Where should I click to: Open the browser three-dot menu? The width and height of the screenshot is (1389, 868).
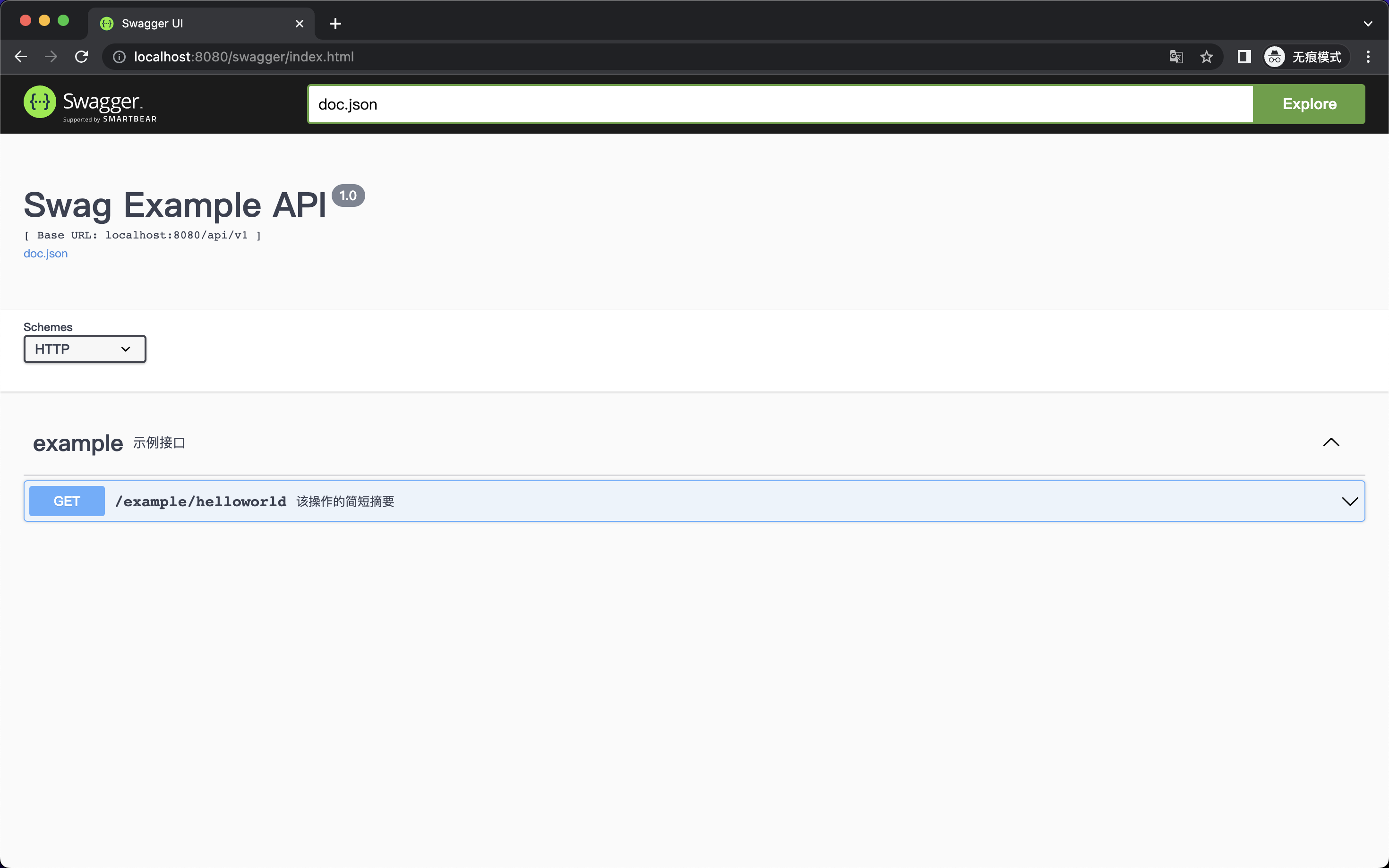tap(1368, 56)
